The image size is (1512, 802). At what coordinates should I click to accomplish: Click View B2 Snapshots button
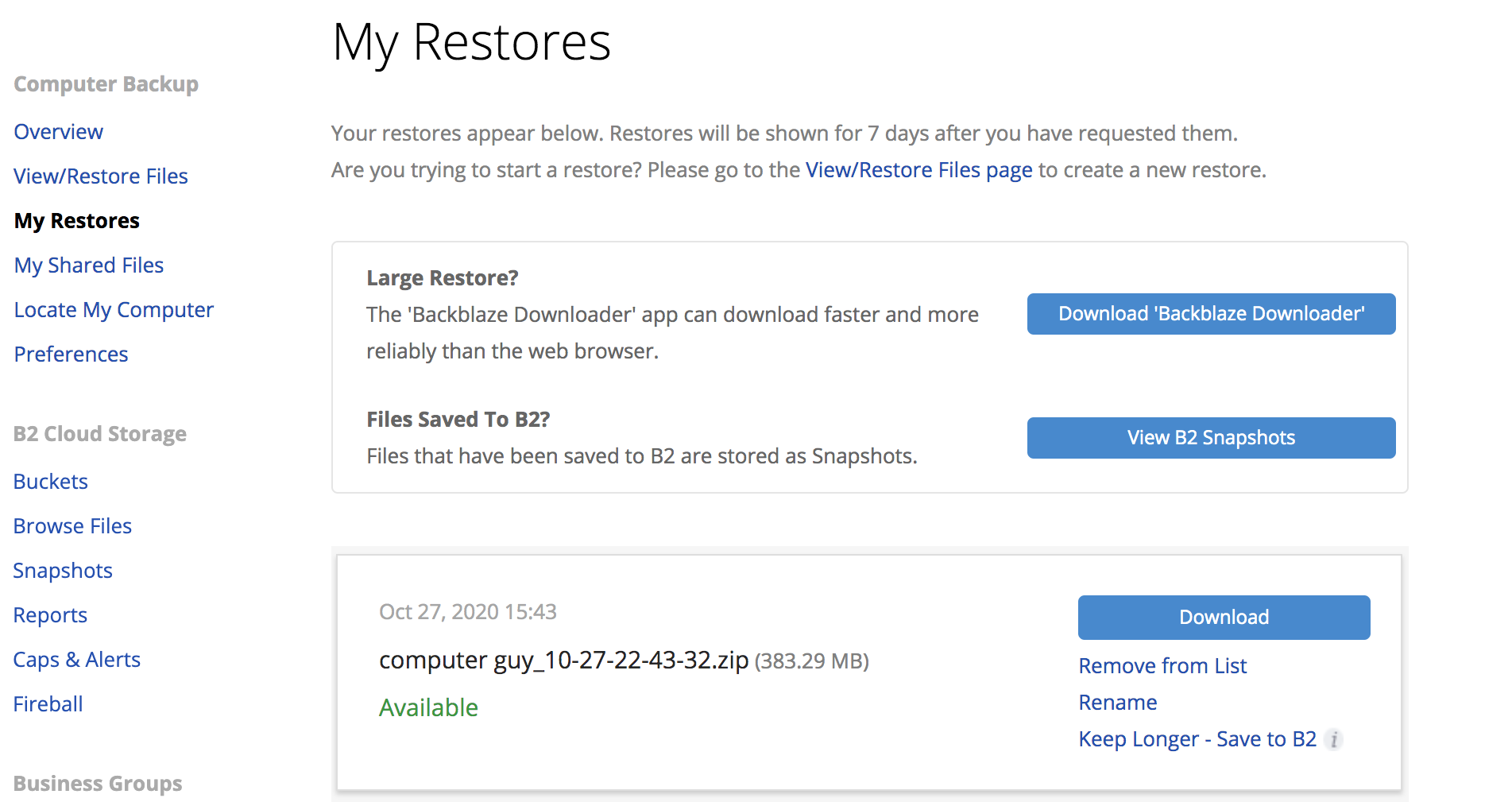pyautogui.click(x=1211, y=438)
